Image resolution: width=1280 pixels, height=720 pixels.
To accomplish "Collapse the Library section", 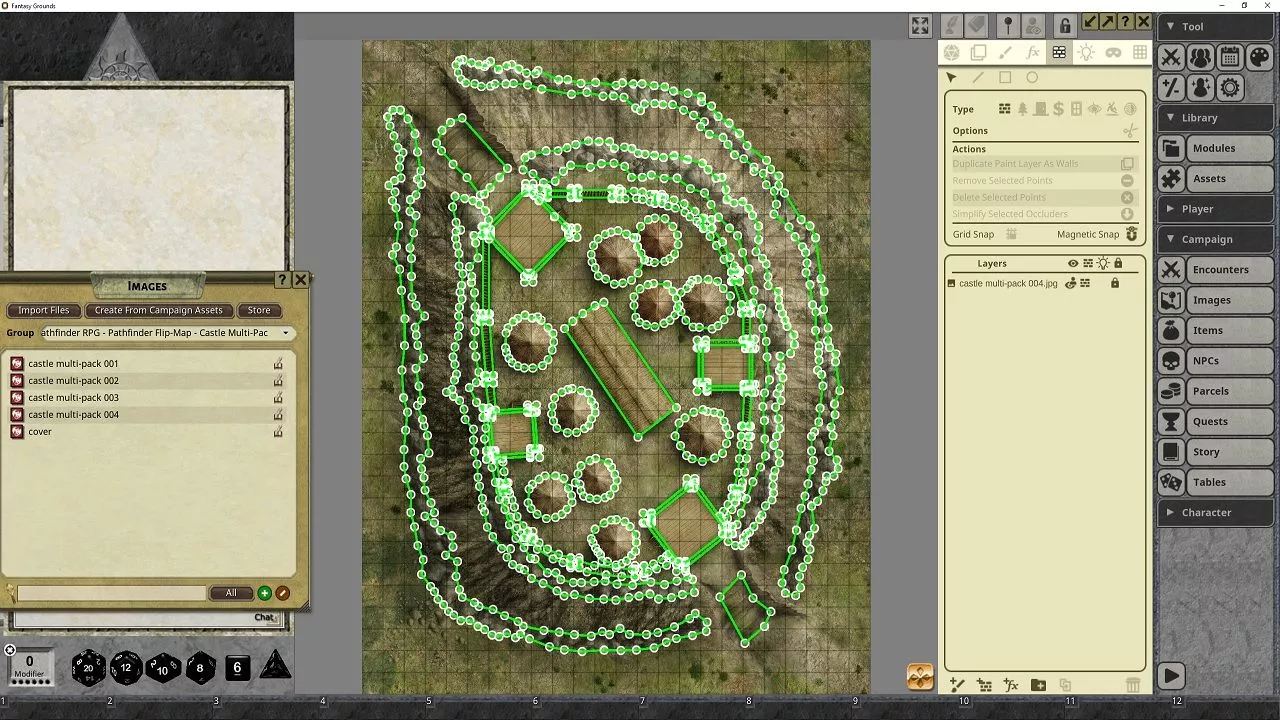I will pos(1215,118).
